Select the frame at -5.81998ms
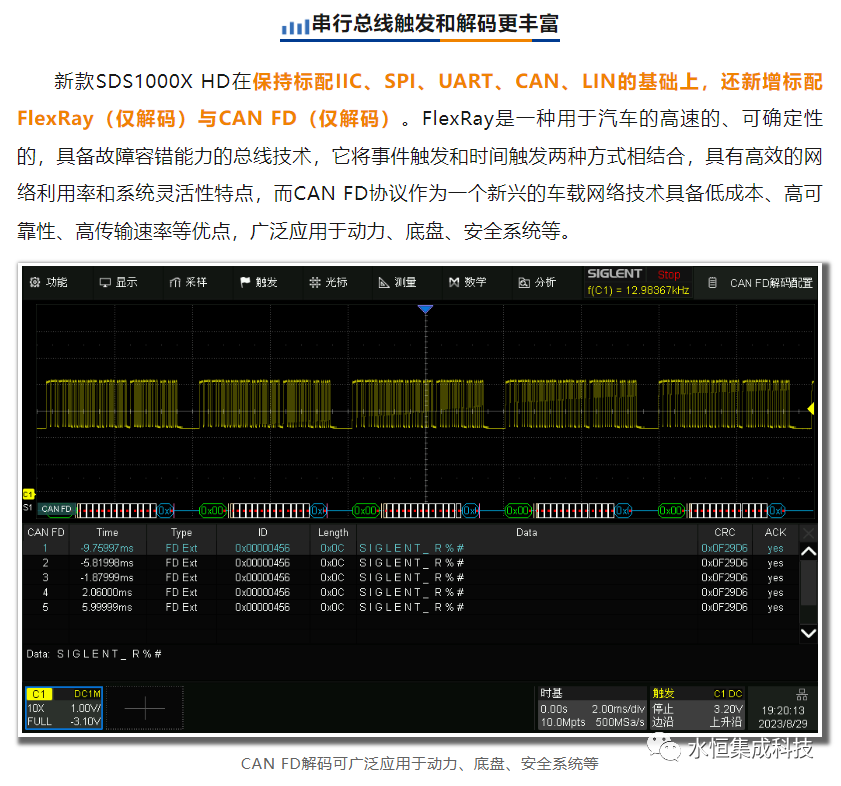Screen dimensions: 841x786 (411, 563)
